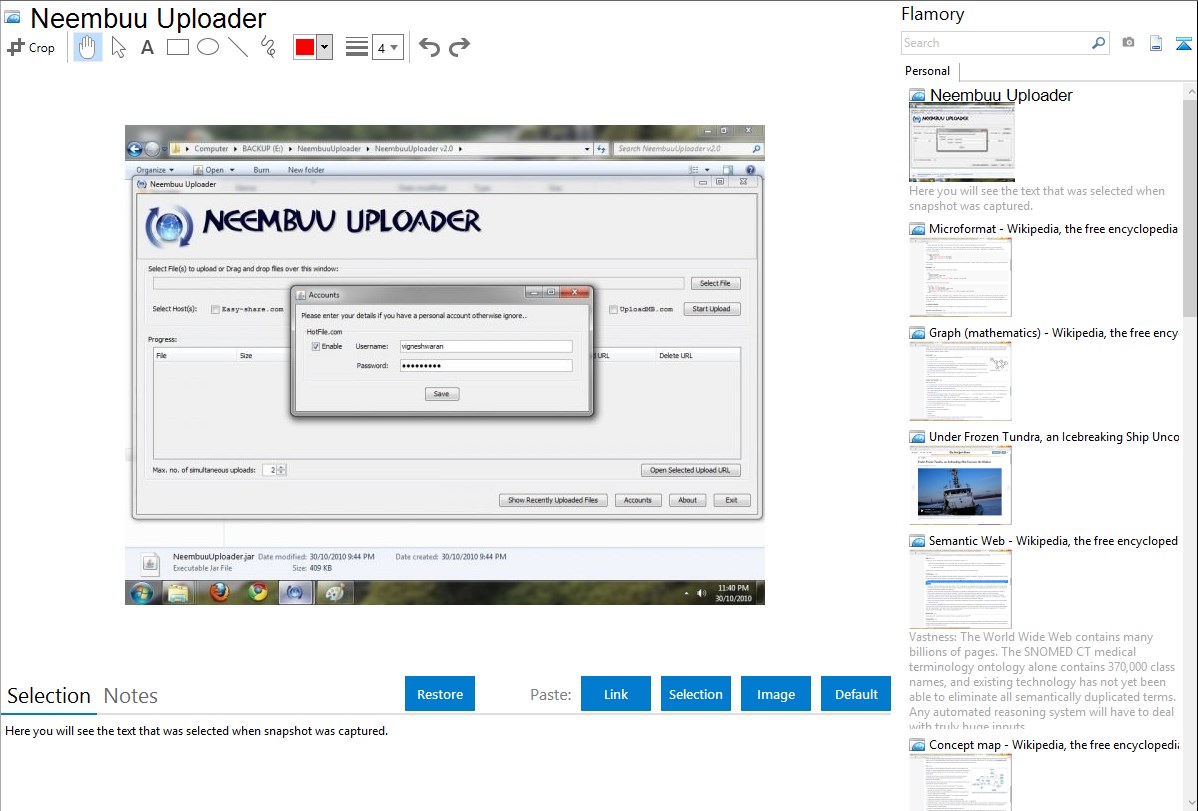Click into the Flamory Search field
This screenshot has width=1198, height=811.
tap(996, 43)
